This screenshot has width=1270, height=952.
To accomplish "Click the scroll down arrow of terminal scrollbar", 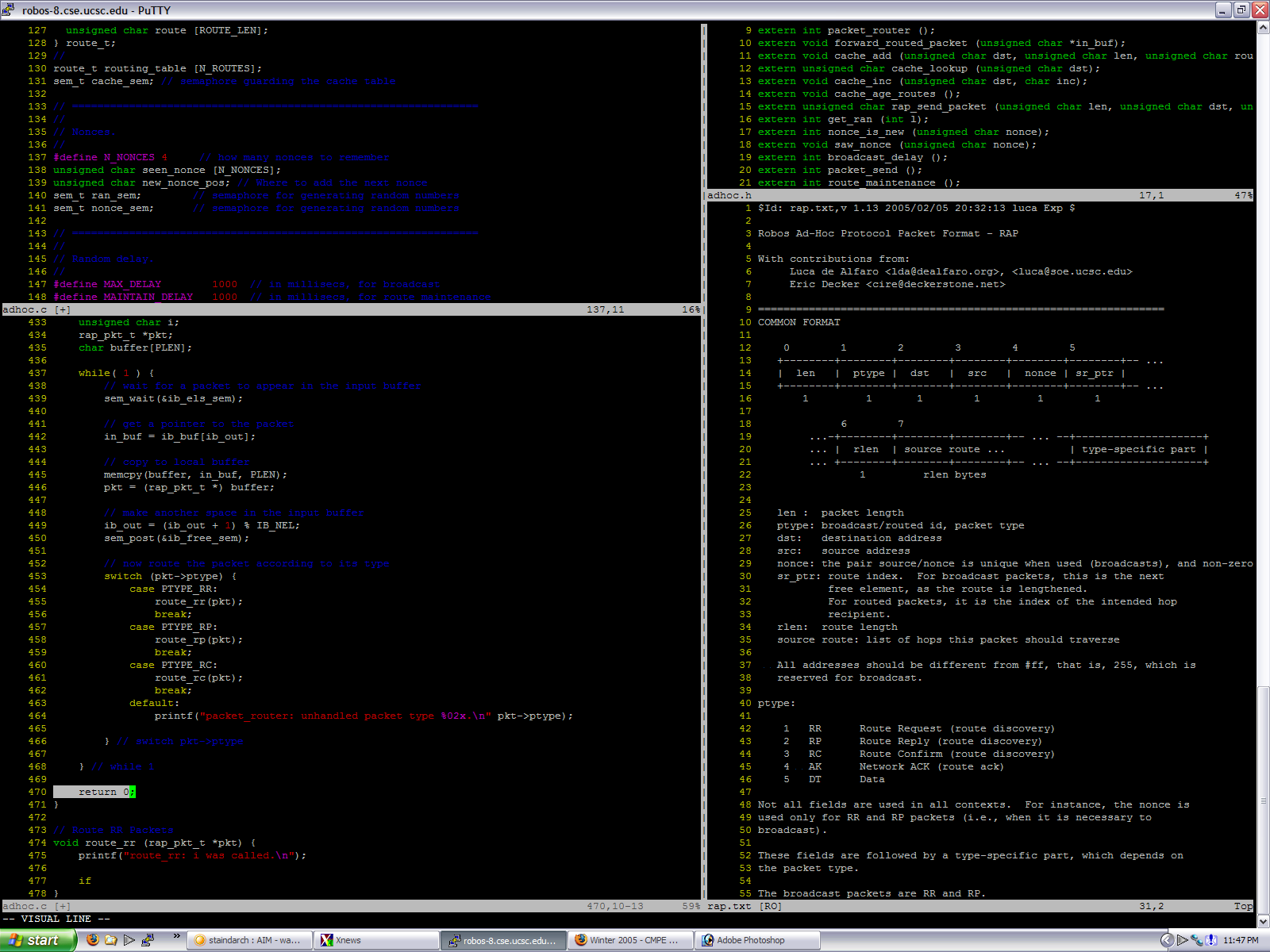I will [1263, 921].
